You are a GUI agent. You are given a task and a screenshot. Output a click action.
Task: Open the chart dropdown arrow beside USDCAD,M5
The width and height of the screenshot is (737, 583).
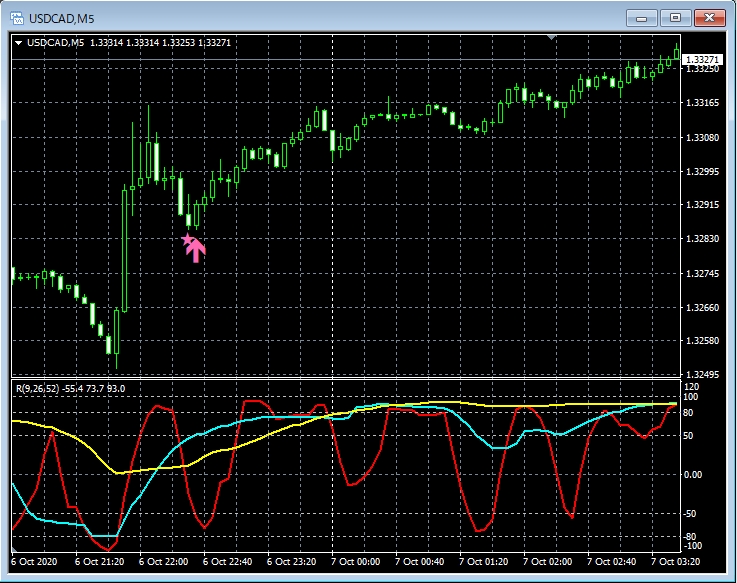[19, 42]
